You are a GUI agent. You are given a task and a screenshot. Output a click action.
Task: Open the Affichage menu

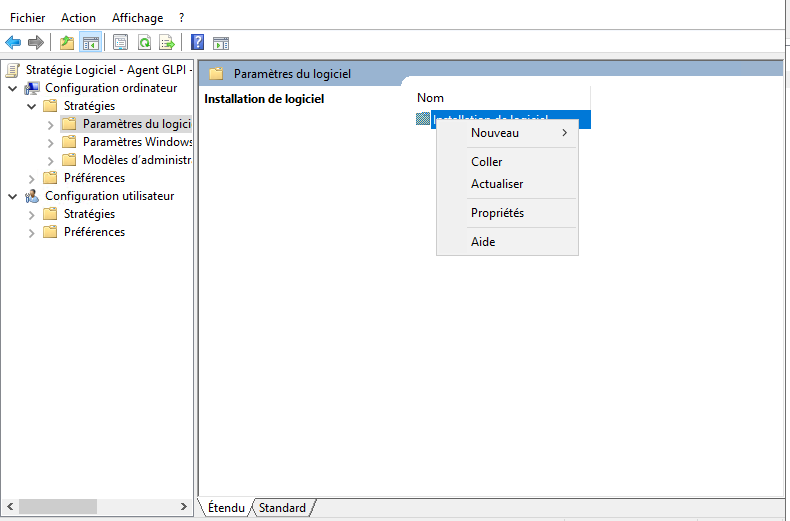pyautogui.click(x=137, y=18)
